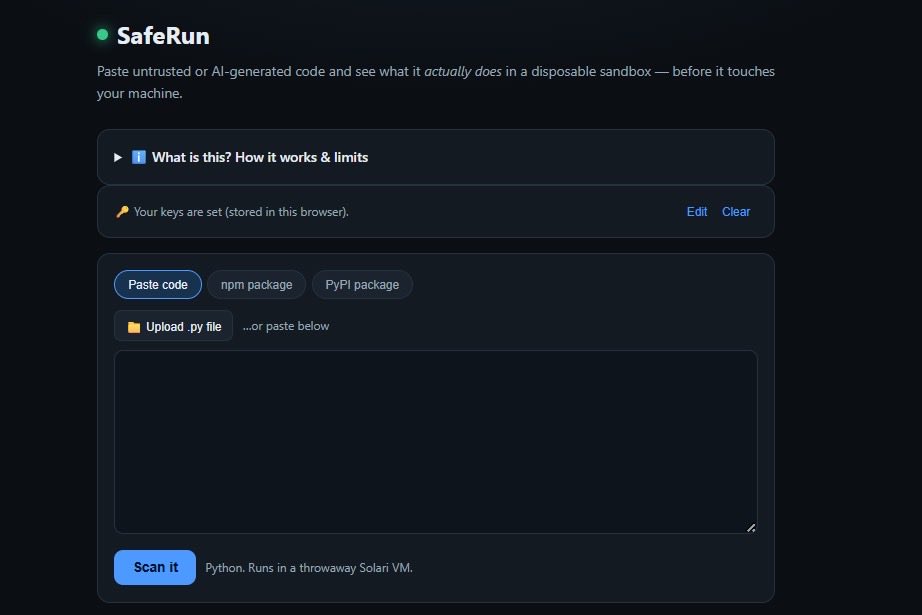
Task: Click Edit link for stored keys
Action: tap(697, 212)
